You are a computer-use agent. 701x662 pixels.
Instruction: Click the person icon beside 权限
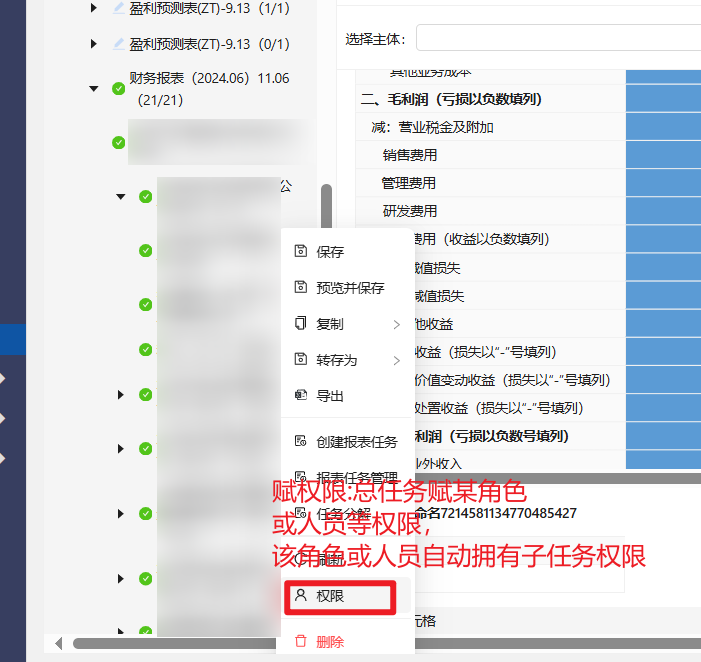pyautogui.click(x=301, y=595)
